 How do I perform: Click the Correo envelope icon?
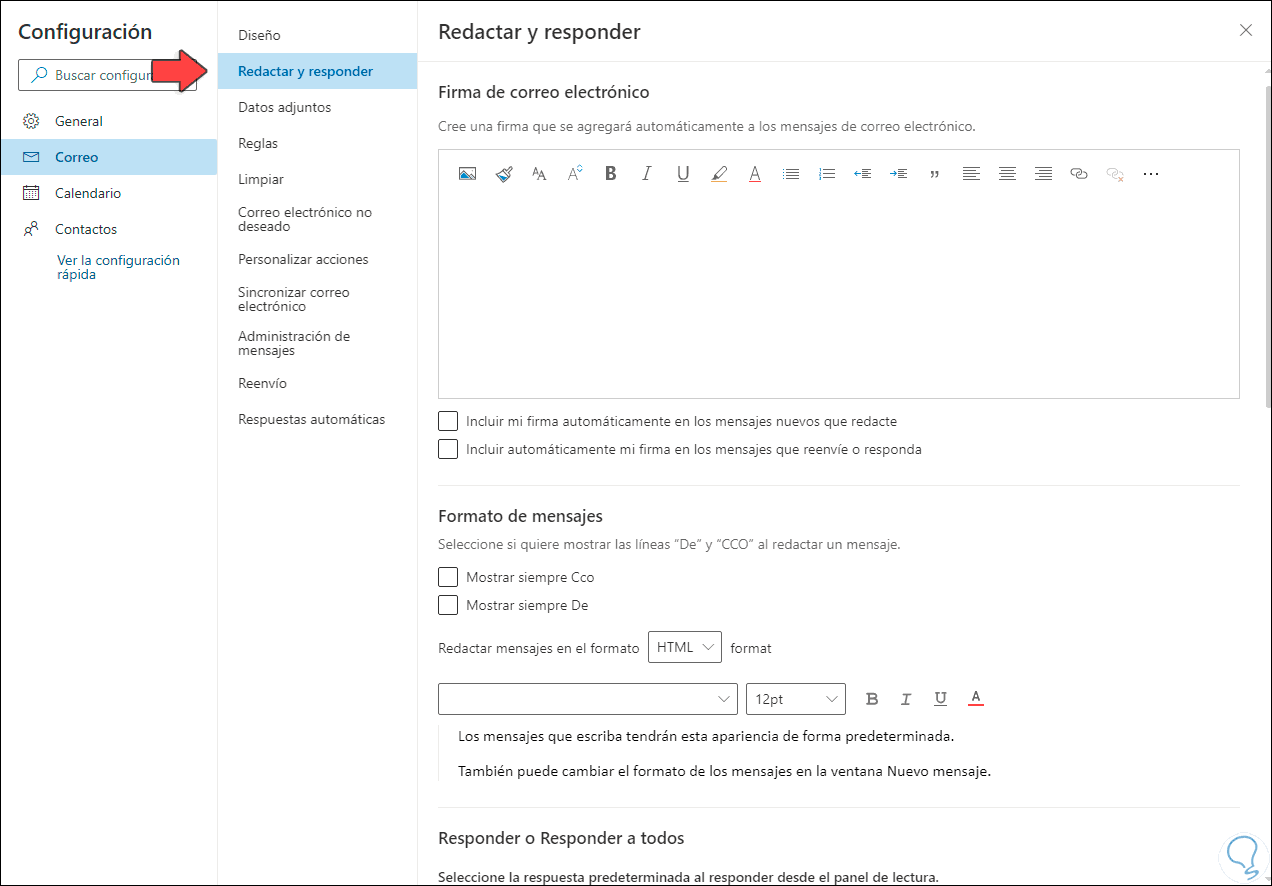click(x=31, y=157)
